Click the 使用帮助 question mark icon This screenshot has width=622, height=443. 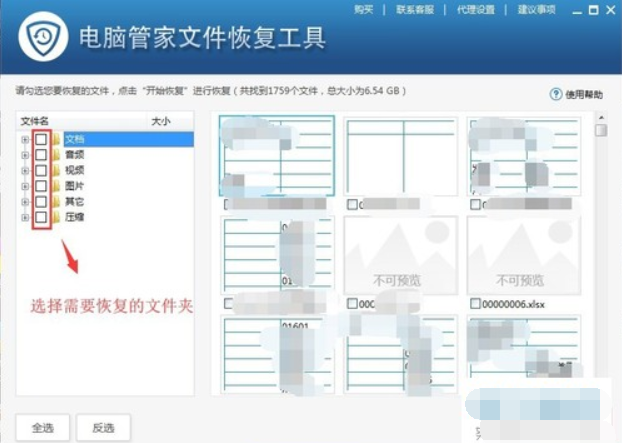pos(555,94)
